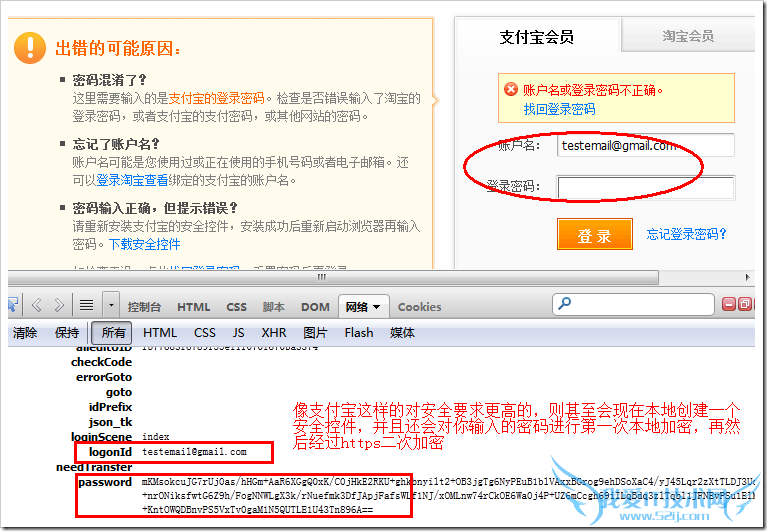Focus the 登录密码 input field
This screenshot has height=531, width=767.
point(646,187)
